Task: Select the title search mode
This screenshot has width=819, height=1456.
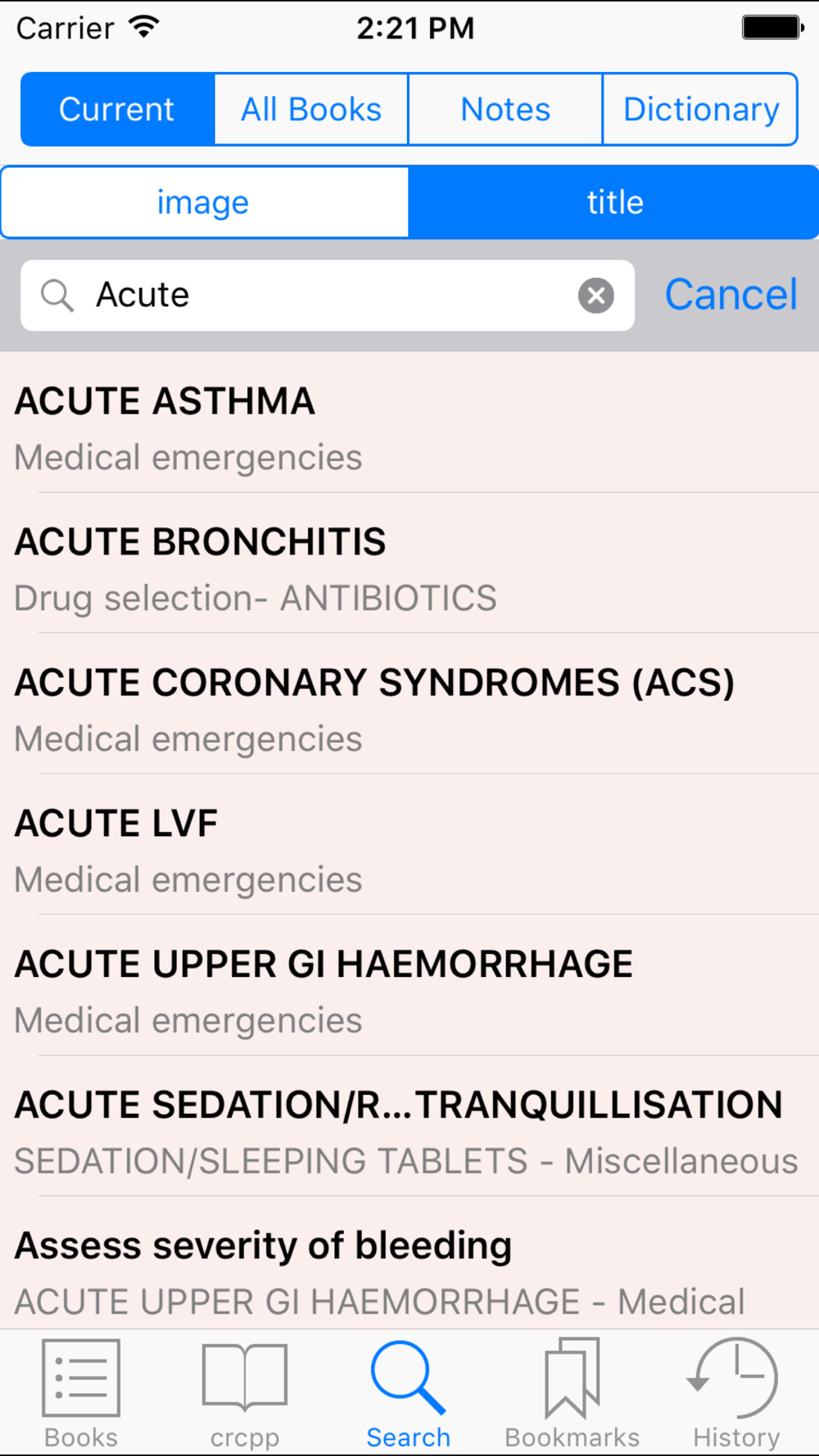Action: (x=614, y=202)
